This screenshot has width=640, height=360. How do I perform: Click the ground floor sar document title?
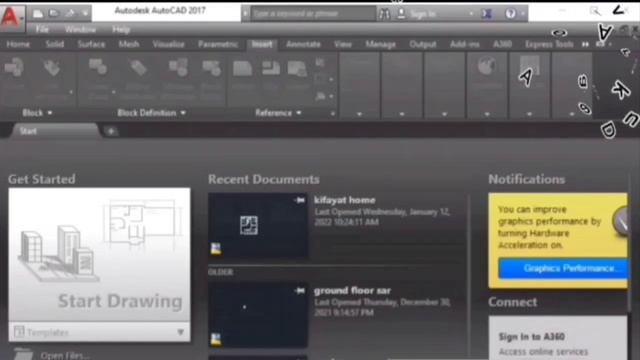click(352, 291)
